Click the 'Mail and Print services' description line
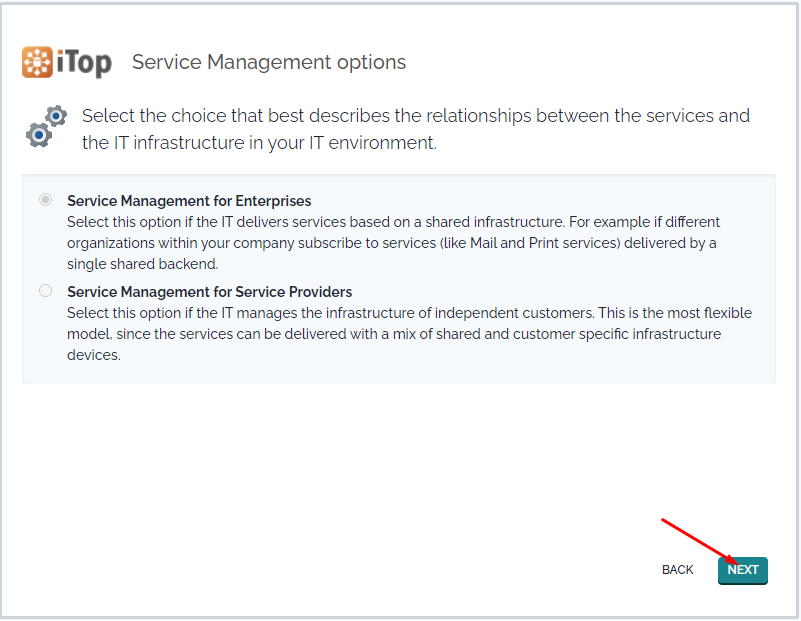This screenshot has width=801, height=621. (392, 243)
